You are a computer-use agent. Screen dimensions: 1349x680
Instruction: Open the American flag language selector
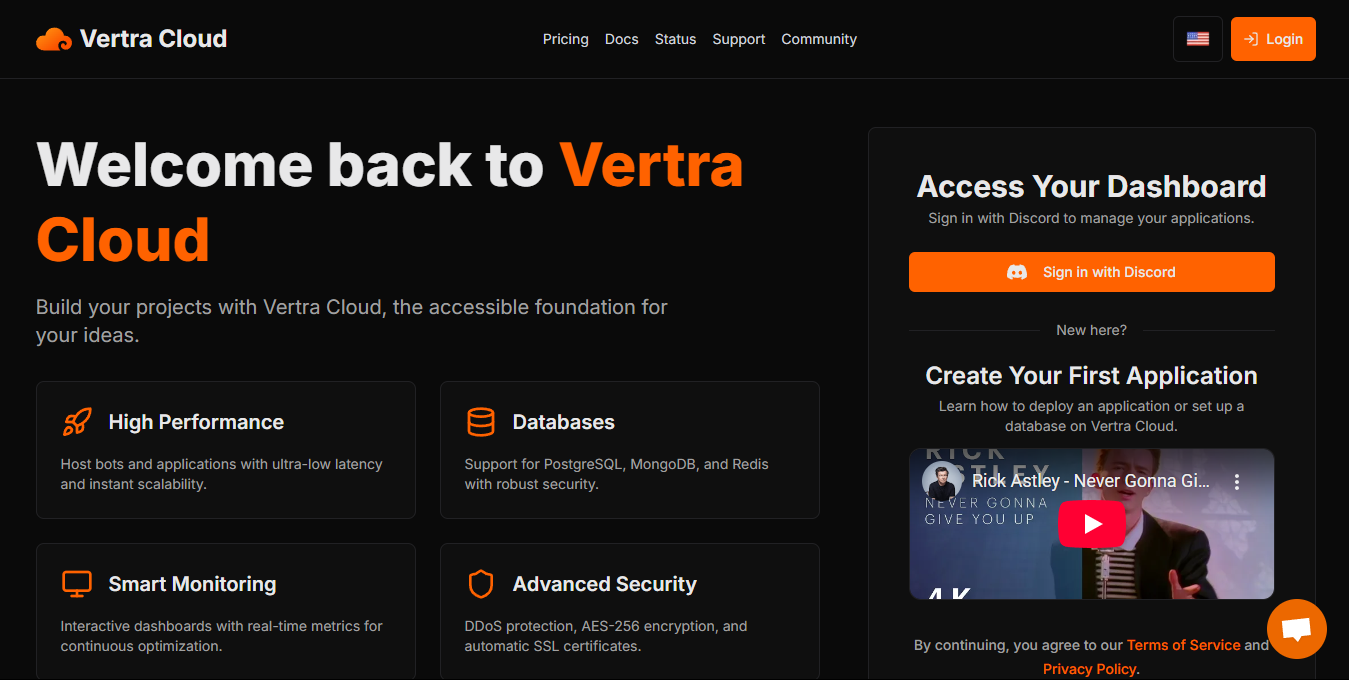tap(1197, 38)
